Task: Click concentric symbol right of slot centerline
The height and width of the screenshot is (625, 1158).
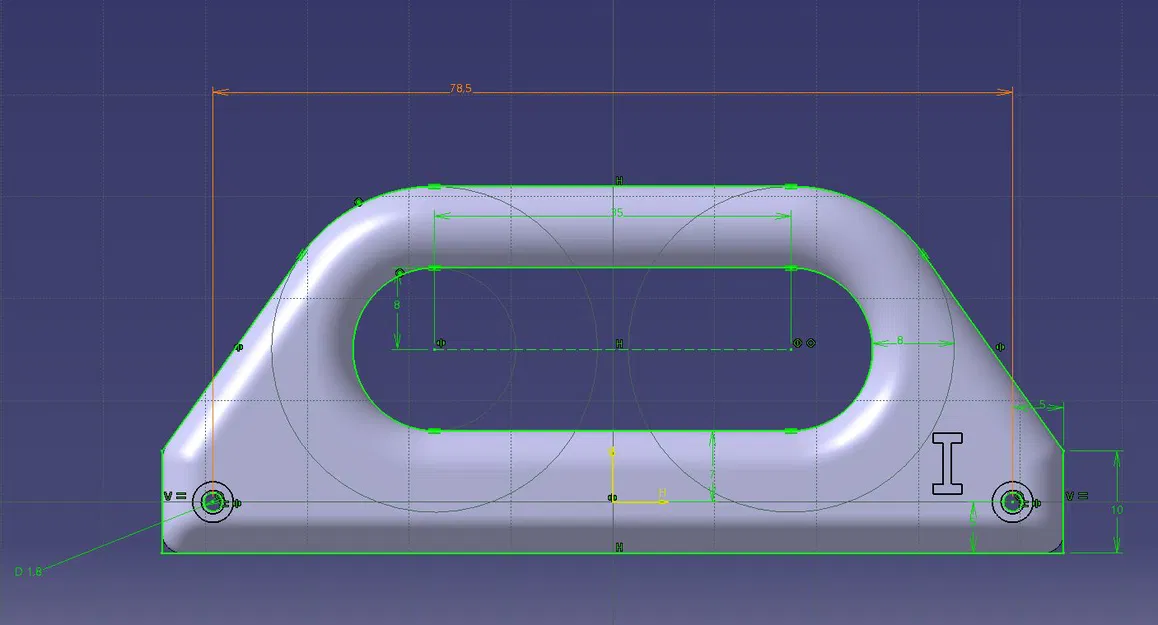Action: click(811, 343)
